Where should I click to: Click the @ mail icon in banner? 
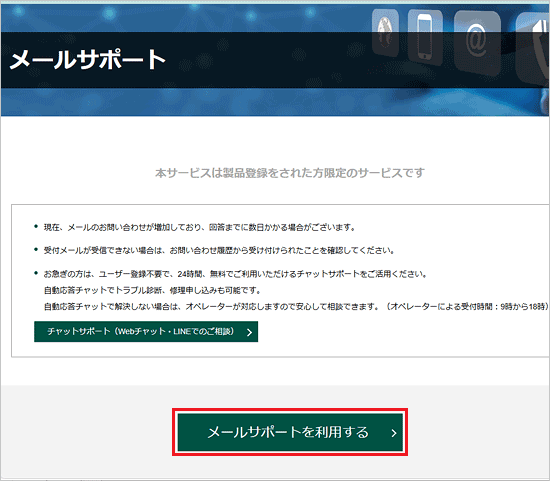(x=477, y=42)
